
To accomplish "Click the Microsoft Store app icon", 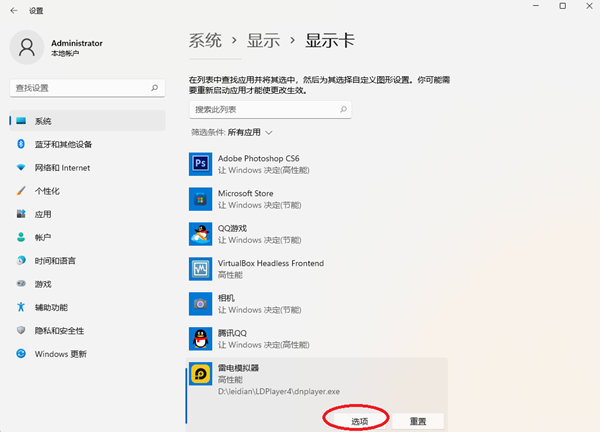I will (x=201, y=199).
